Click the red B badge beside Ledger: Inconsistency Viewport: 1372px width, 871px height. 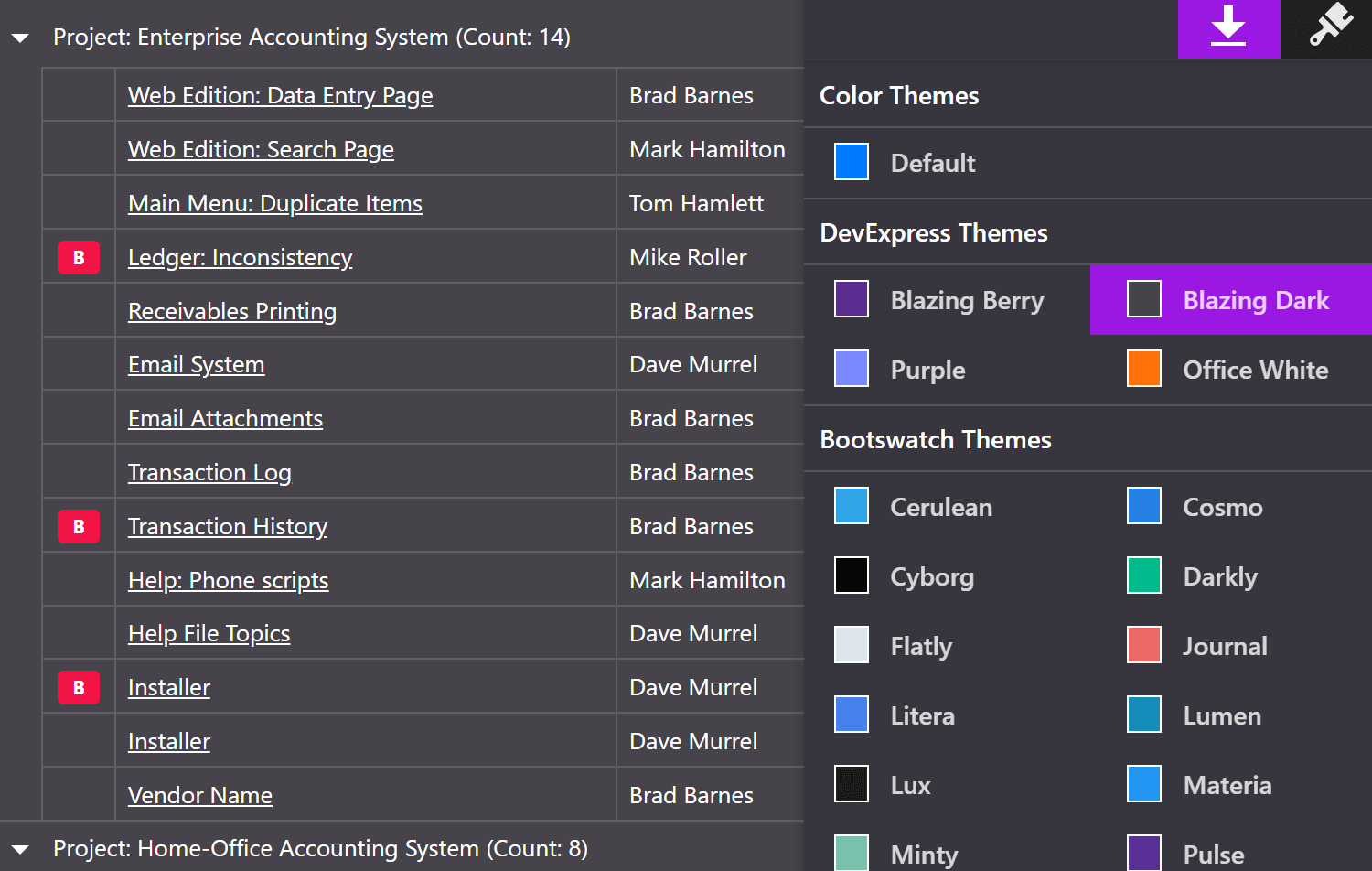click(79, 258)
